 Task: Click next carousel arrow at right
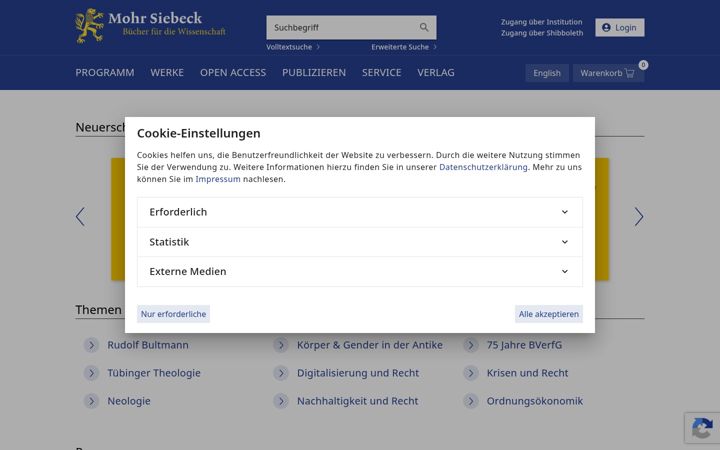tap(639, 216)
